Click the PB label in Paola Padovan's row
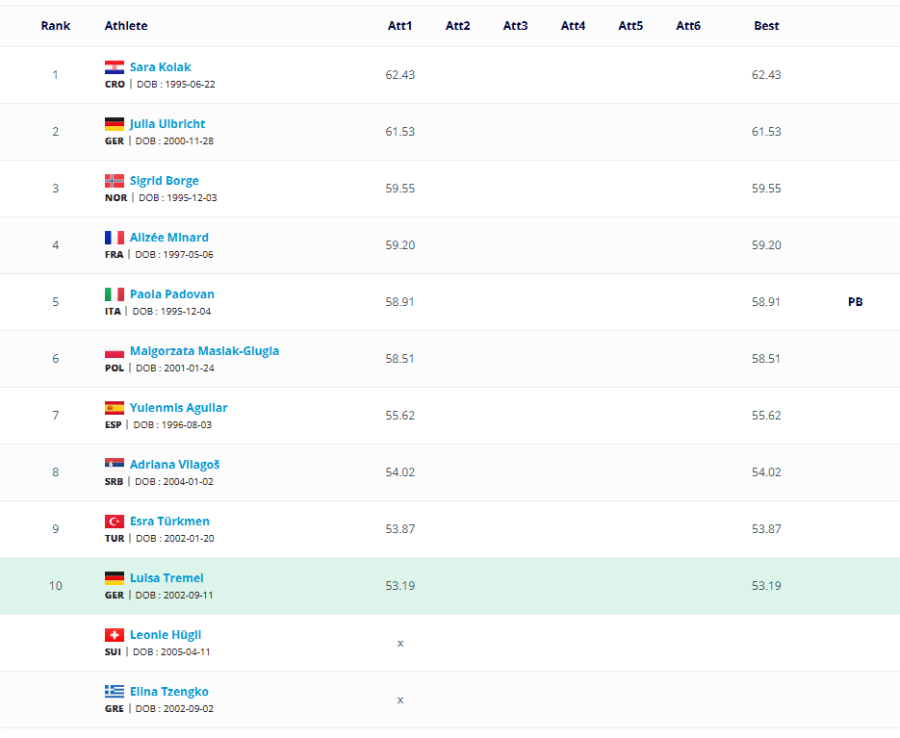Viewport: 900px width, 738px height. tap(855, 302)
